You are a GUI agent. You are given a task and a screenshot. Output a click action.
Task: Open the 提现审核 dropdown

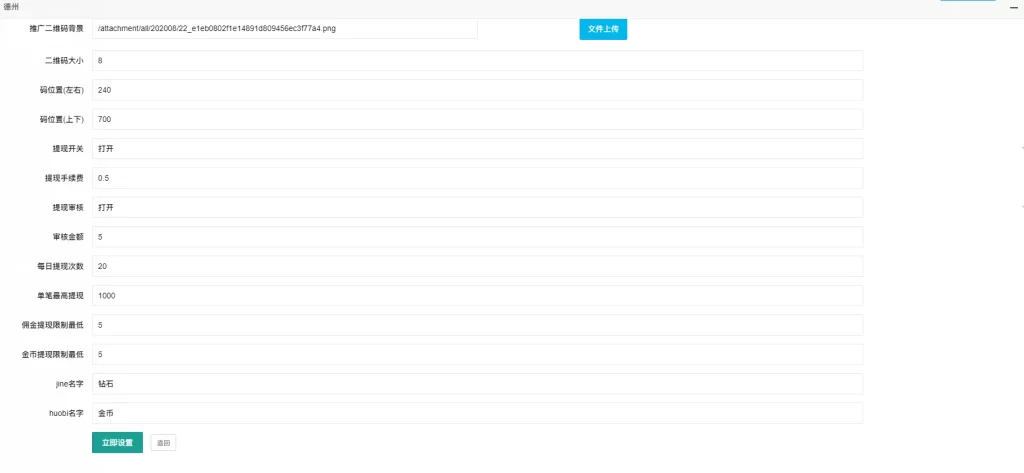(477, 207)
